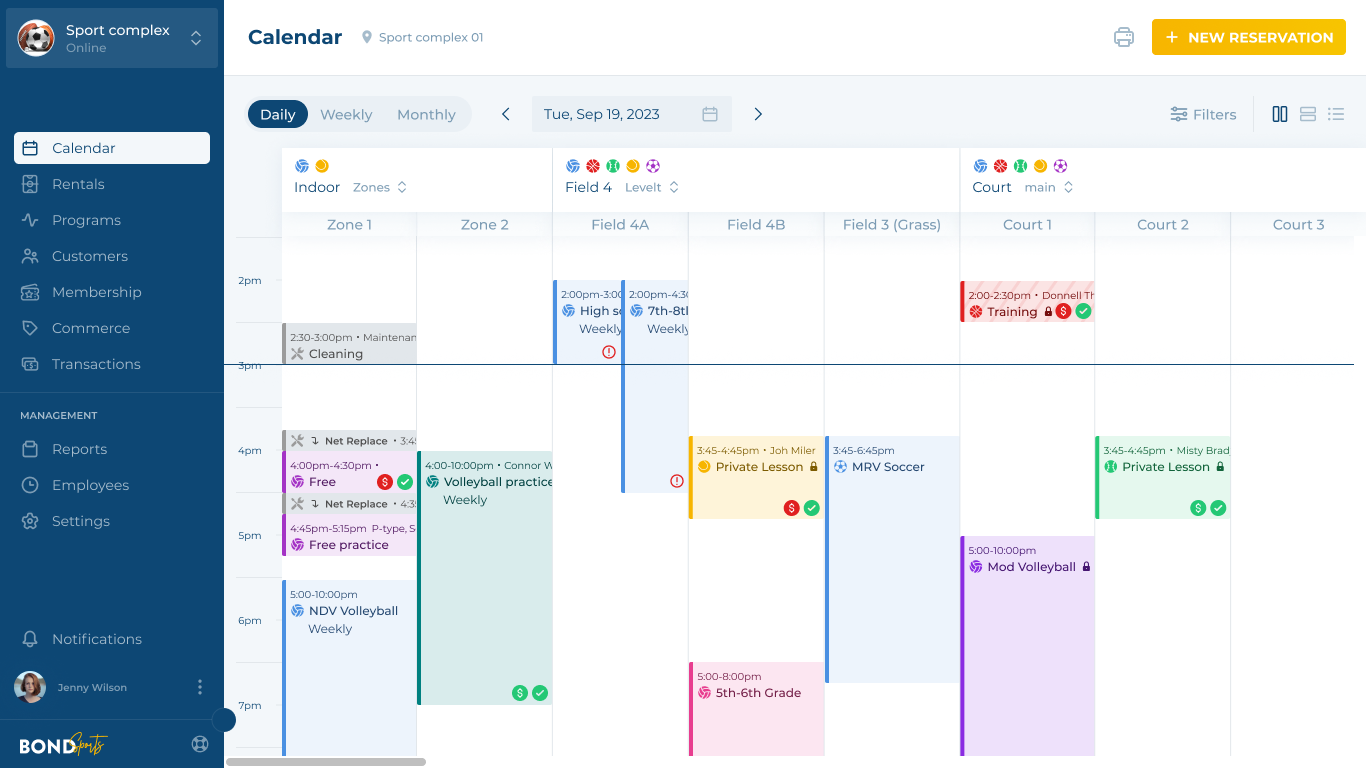
Task: Click the horizontal scrollbar at bottom
Action: 326,762
